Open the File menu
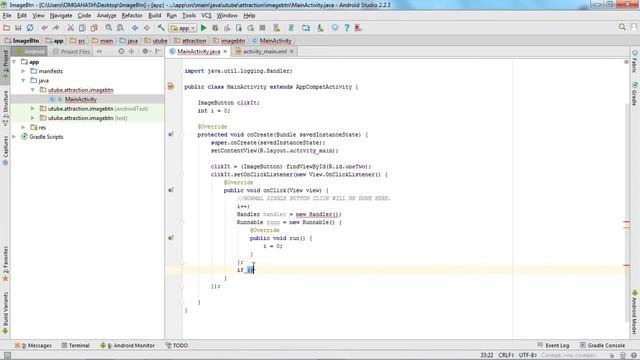Screen dimensions: 640x360 [x=7, y=16]
